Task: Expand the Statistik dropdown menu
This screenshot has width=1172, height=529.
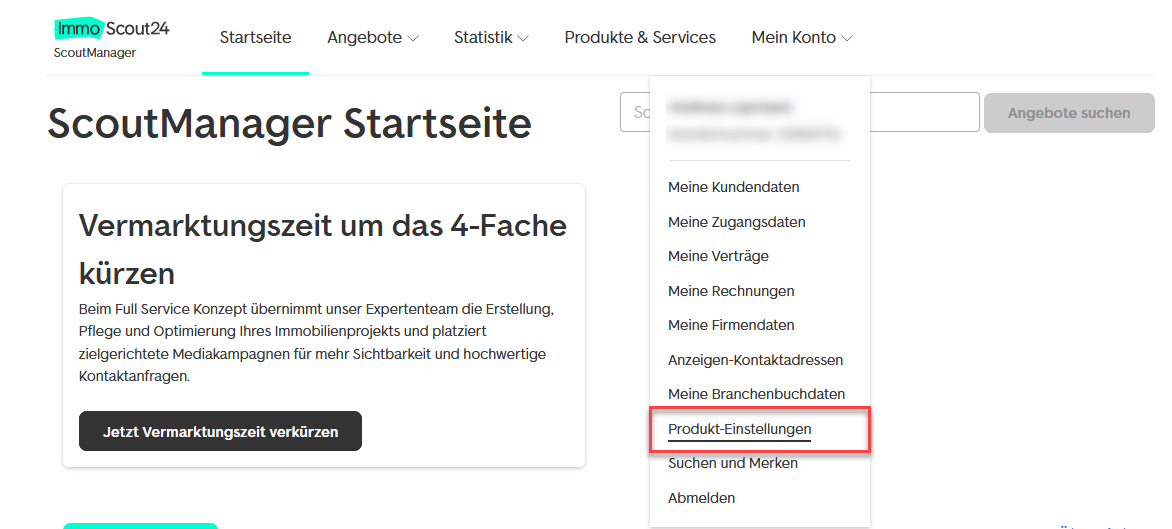Action: click(490, 38)
